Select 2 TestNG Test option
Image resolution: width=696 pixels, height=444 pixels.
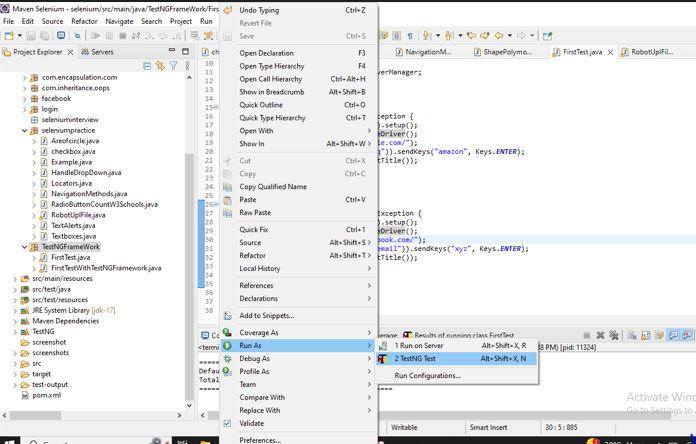pyautogui.click(x=456, y=358)
